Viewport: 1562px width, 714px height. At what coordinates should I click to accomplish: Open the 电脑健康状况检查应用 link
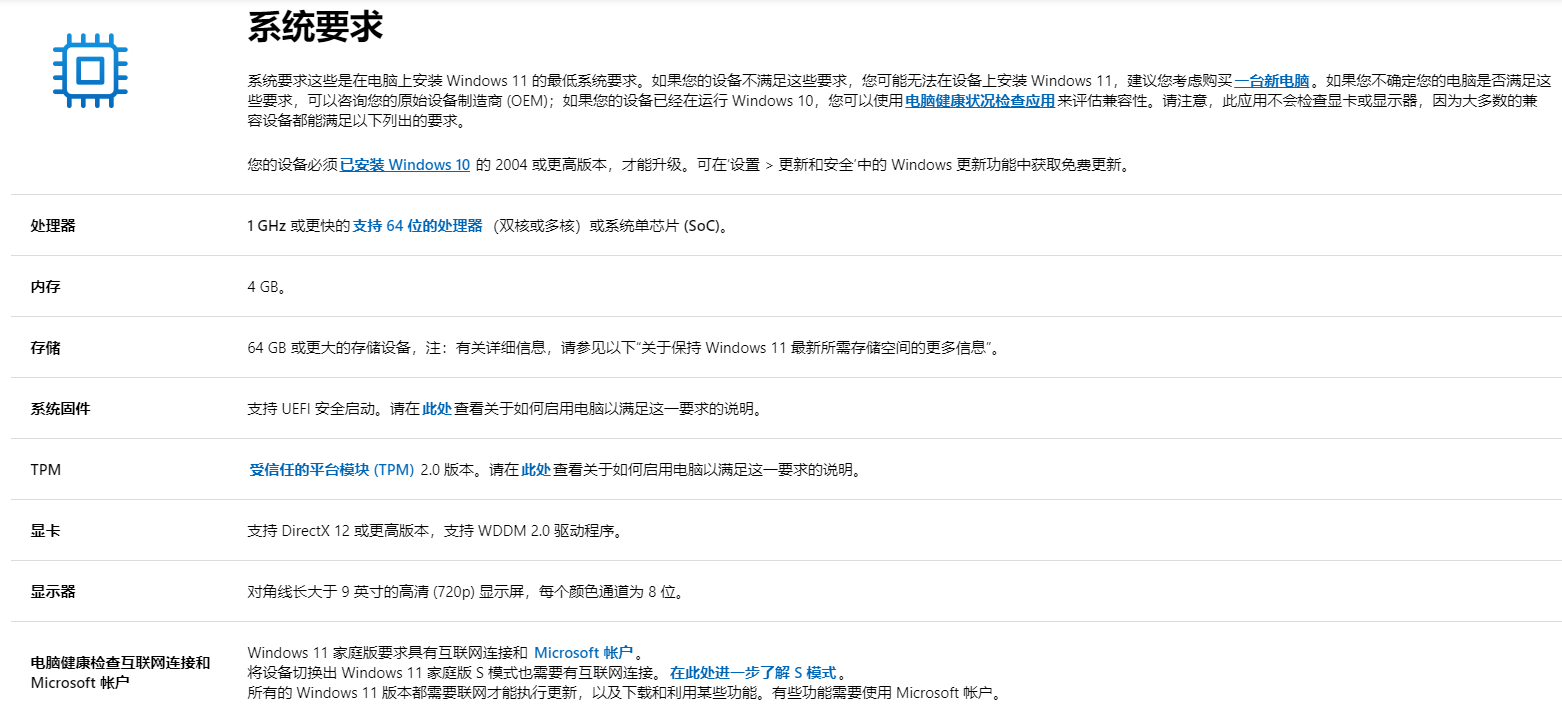[x=978, y=102]
